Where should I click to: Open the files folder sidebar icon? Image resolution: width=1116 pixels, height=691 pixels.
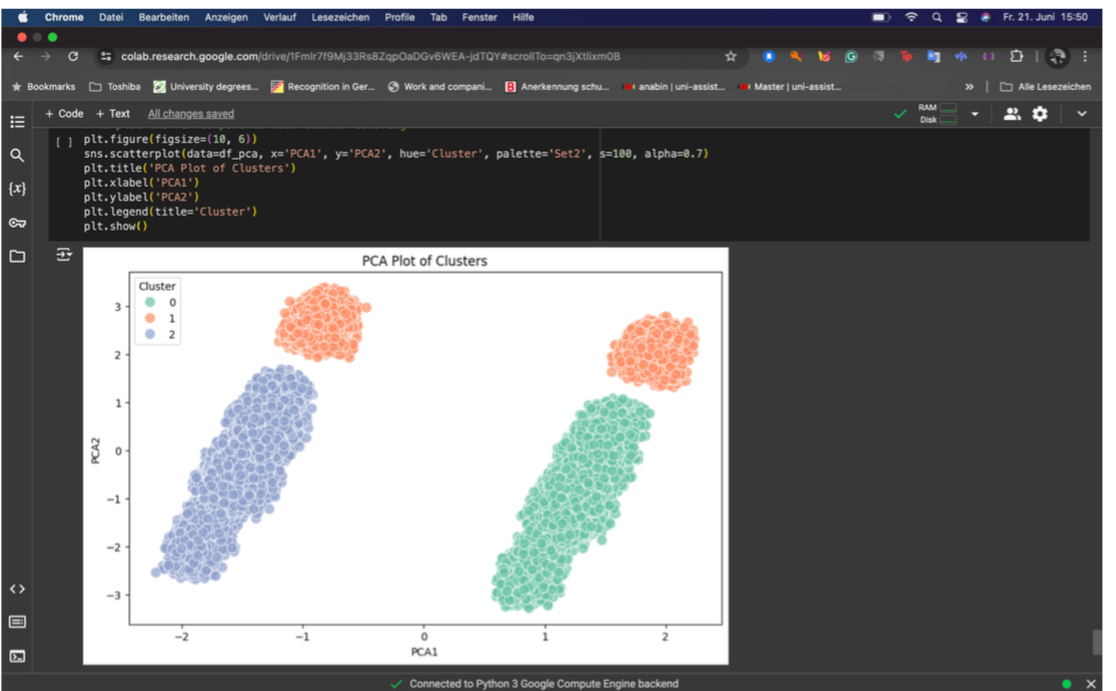coord(17,256)
